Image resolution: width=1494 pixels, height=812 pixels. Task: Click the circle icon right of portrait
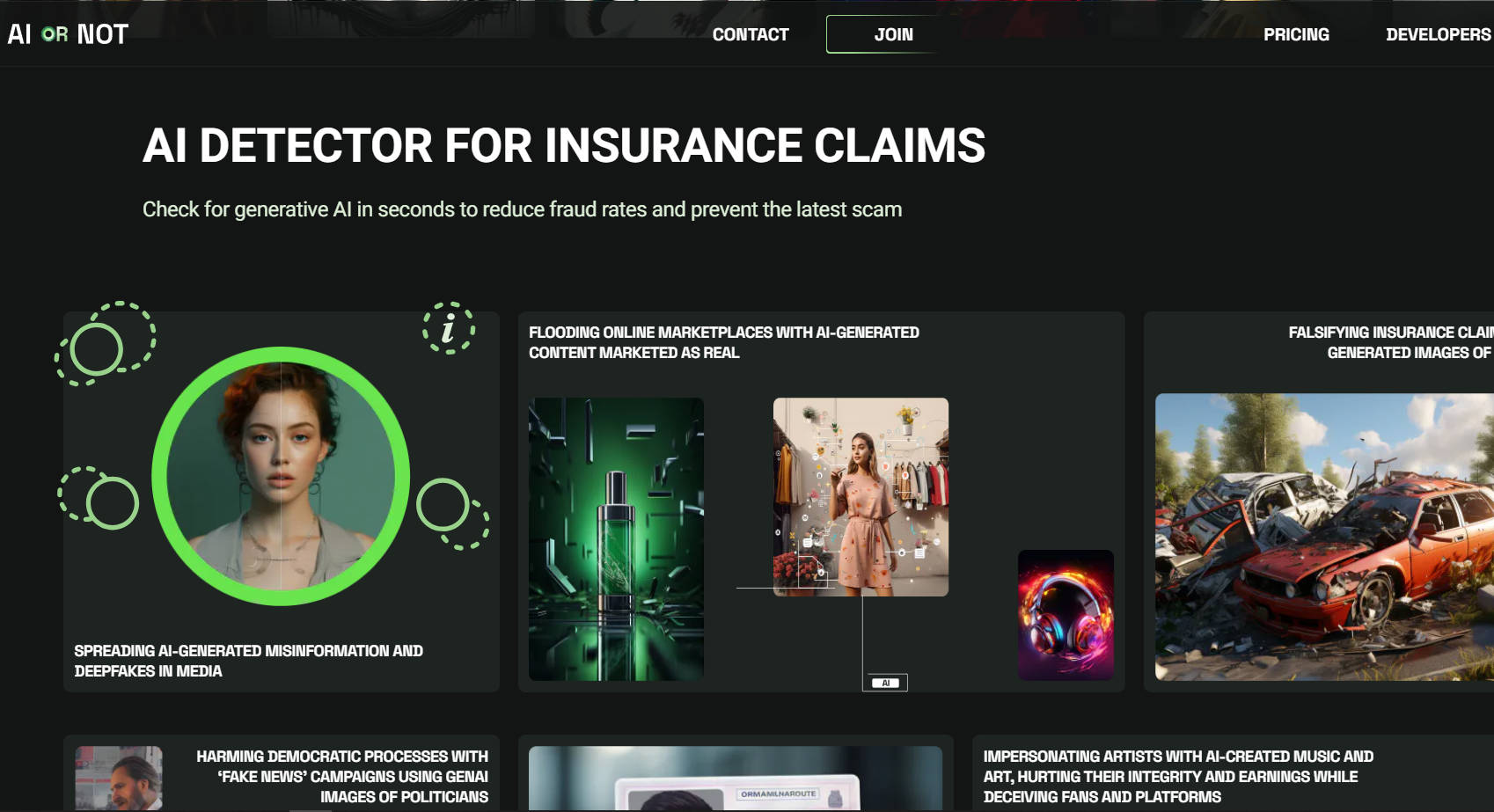(452, 514)
